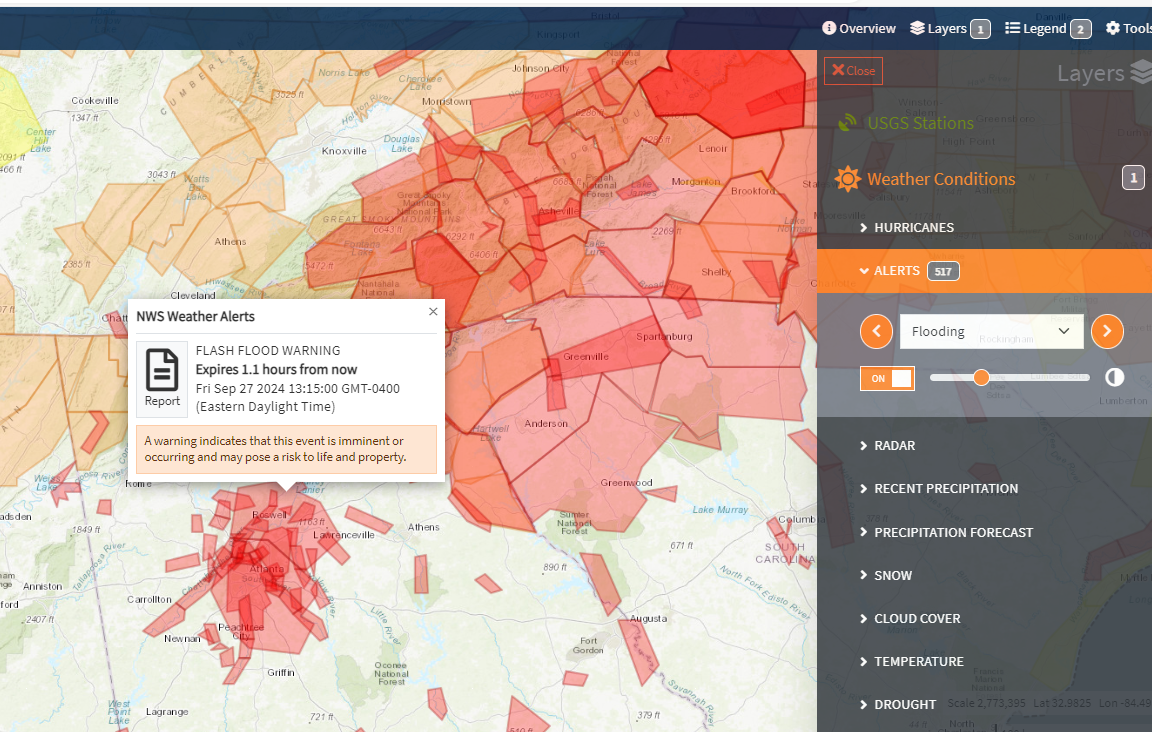Open the Overview info panel

click(x=858, y=28)
